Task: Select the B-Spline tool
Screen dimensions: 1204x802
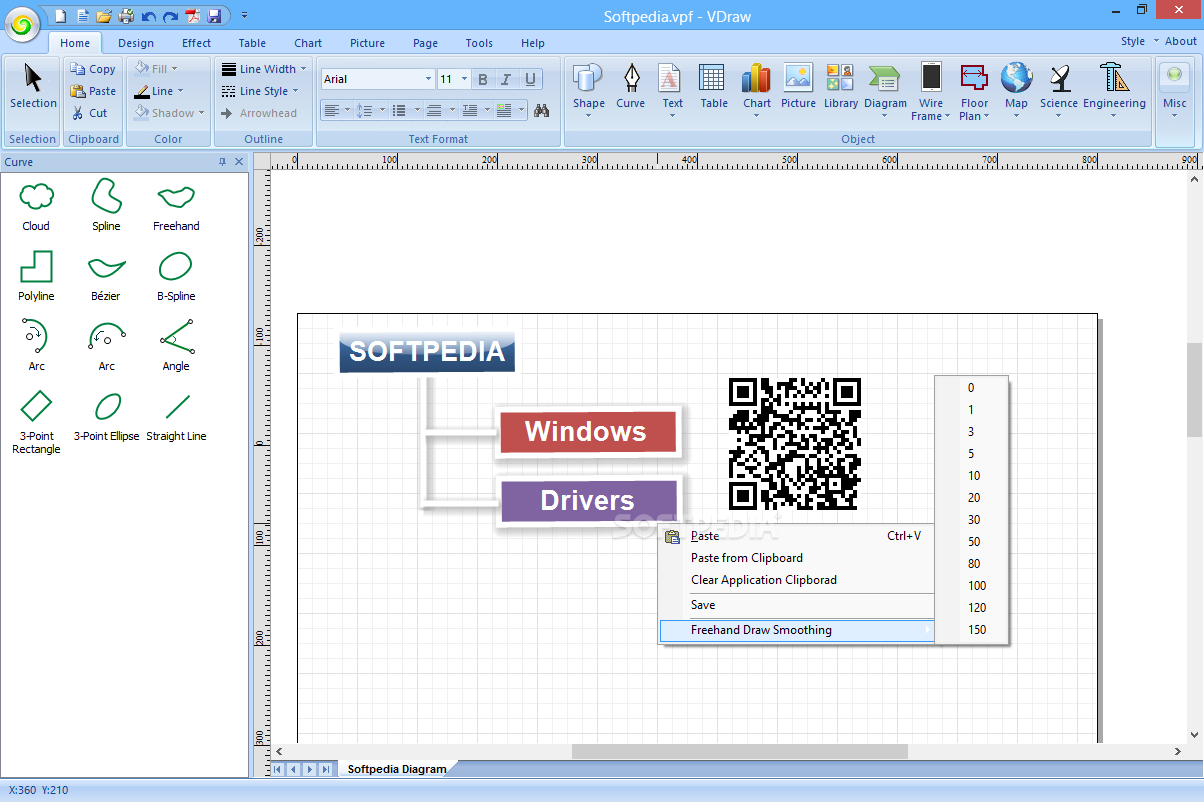Action: point(176,276)
